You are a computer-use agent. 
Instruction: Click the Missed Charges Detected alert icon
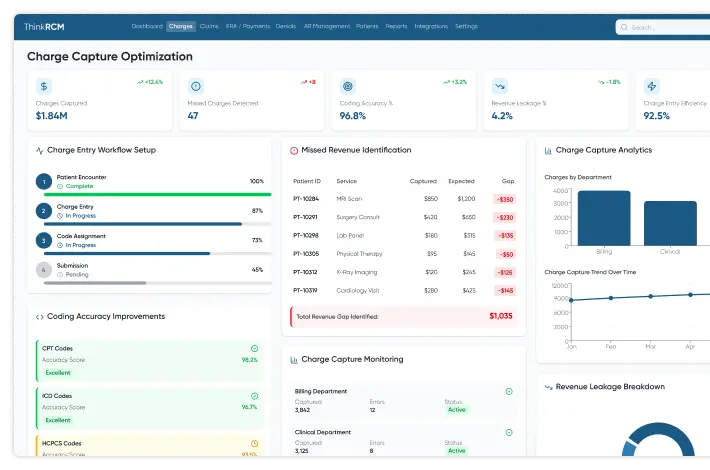click(196, 86)
